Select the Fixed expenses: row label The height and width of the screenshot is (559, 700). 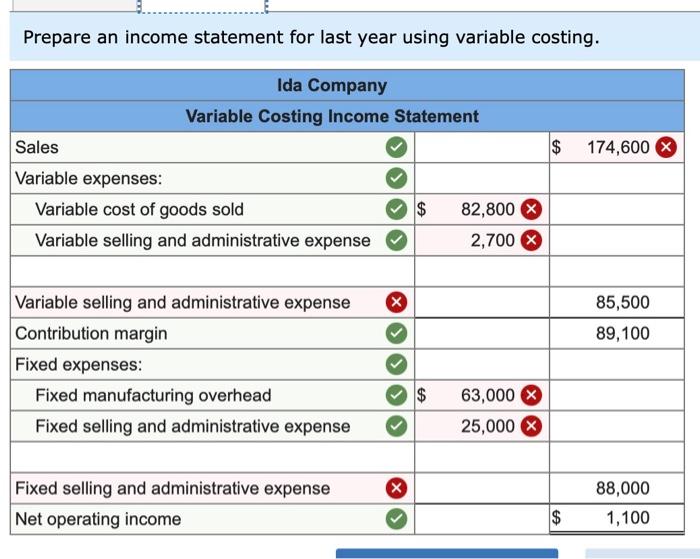[79, 364]
